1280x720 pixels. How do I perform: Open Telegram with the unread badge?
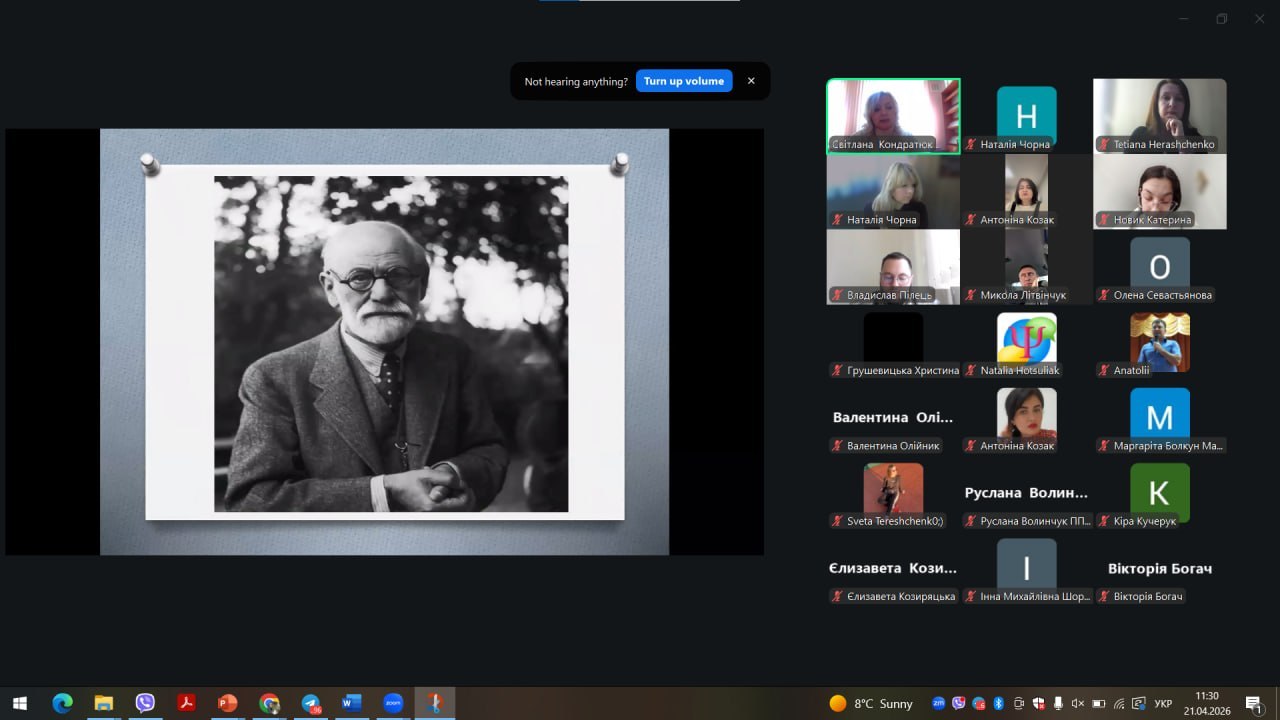[x=310, y=703]
